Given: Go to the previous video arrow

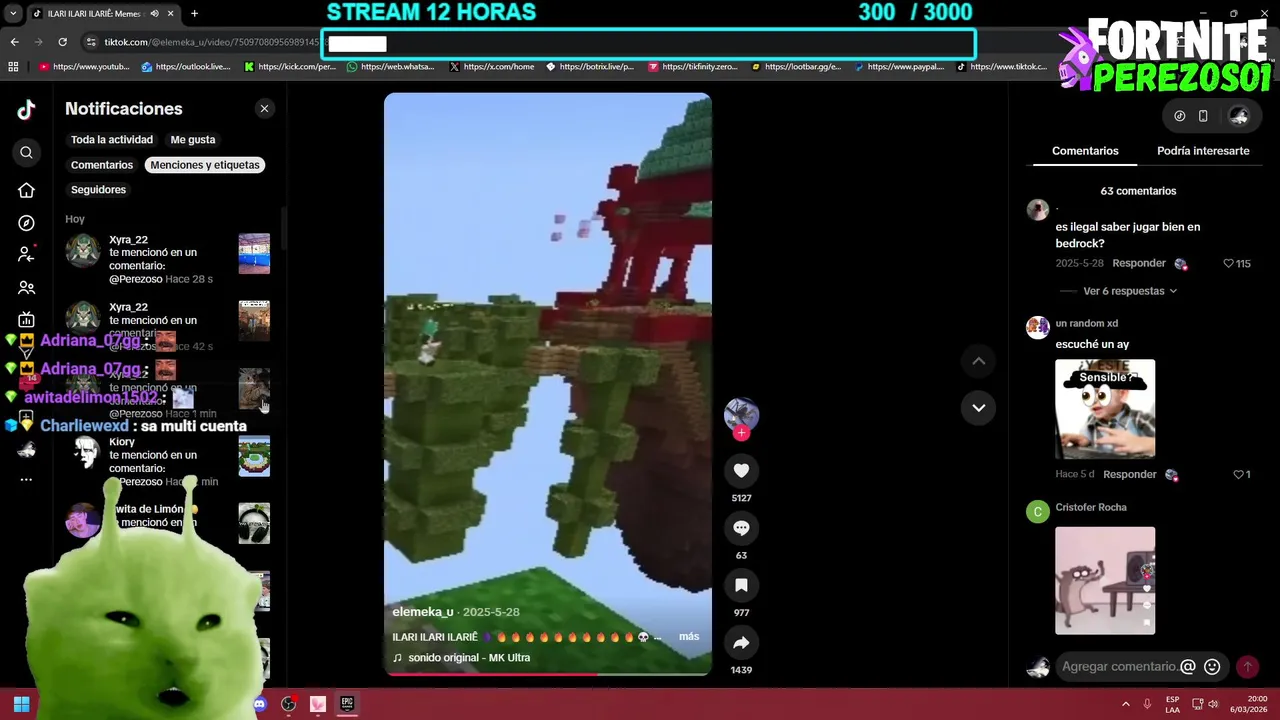Looking at the screenshot, I should 978,361.
